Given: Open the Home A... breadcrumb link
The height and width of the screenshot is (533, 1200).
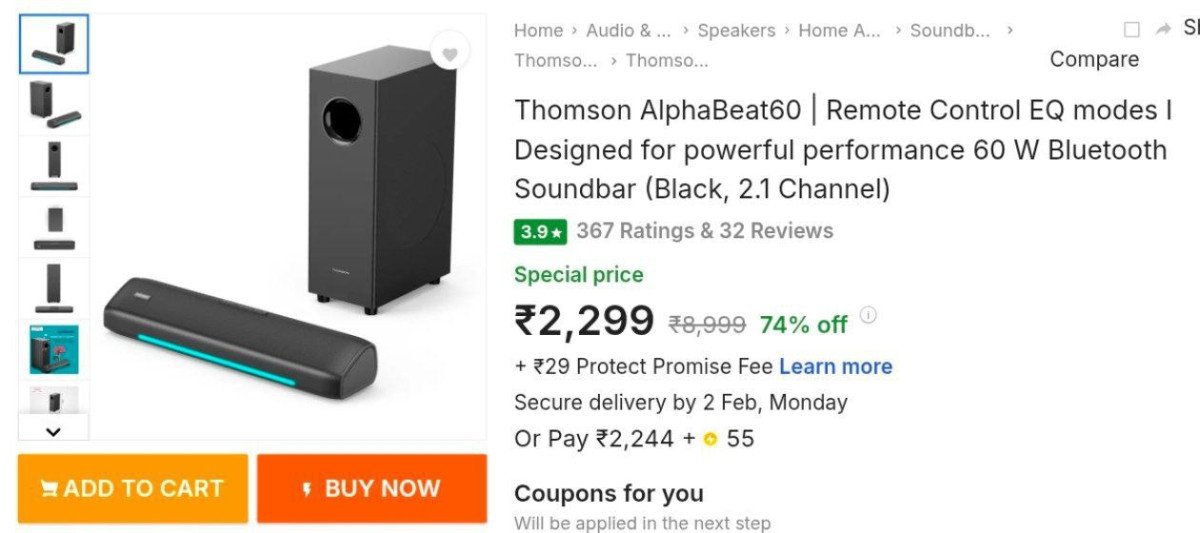Looking at the screenshot, I should (x=839, y=31).
